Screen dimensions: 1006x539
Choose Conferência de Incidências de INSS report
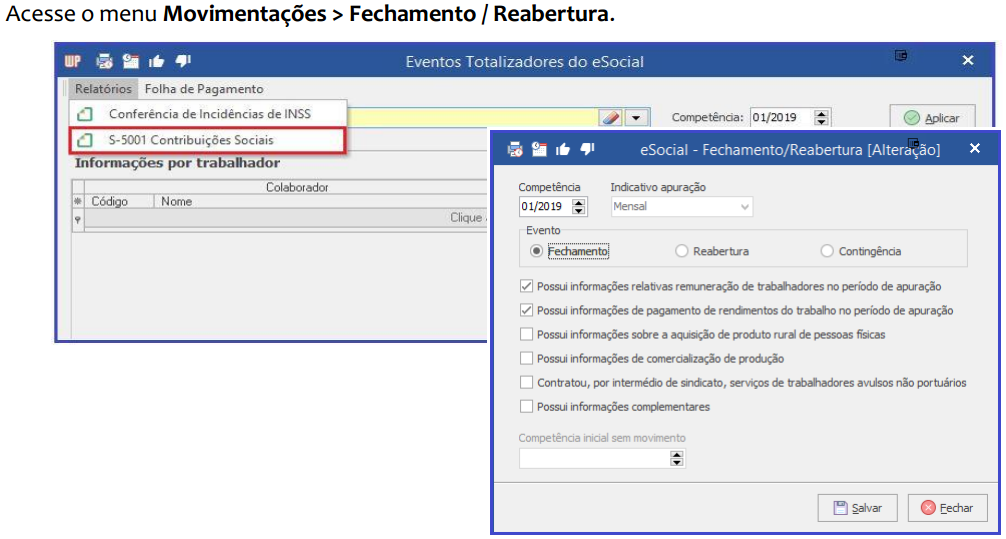point(208,114)
